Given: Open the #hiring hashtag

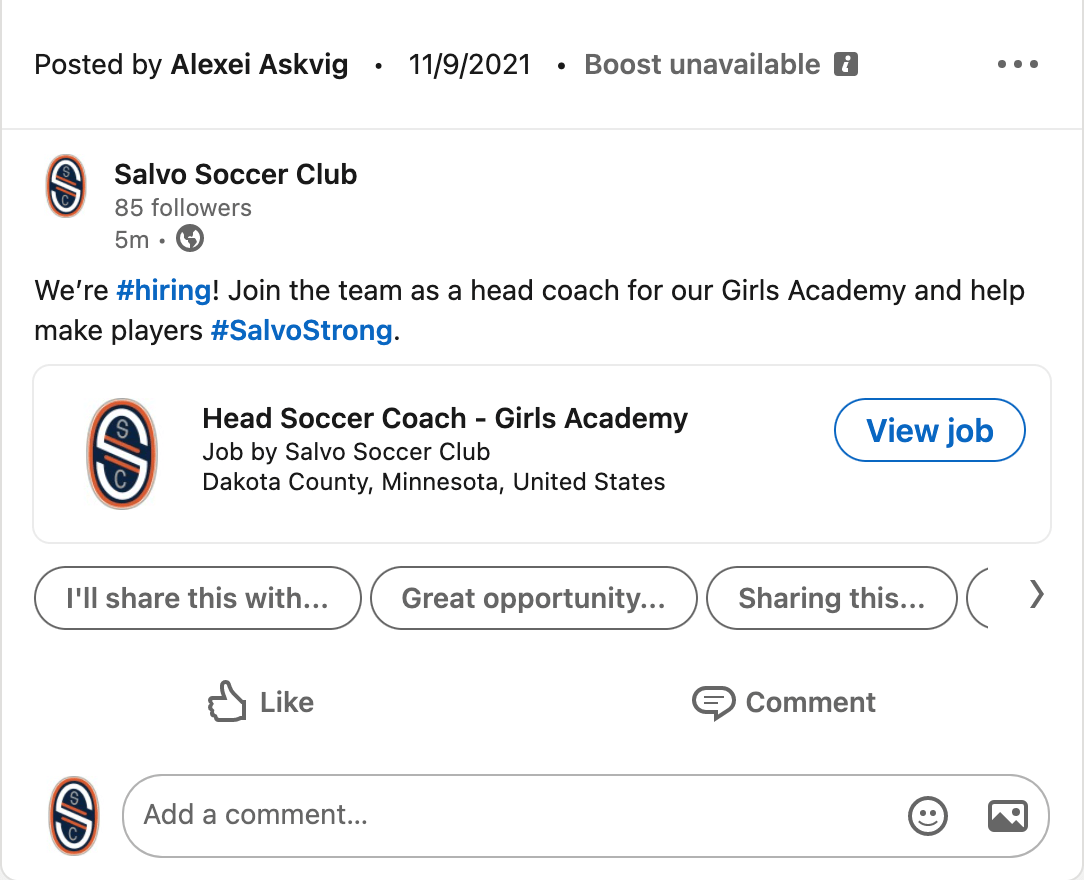Looking at the screenshot, I should click(x=164, y=290).
